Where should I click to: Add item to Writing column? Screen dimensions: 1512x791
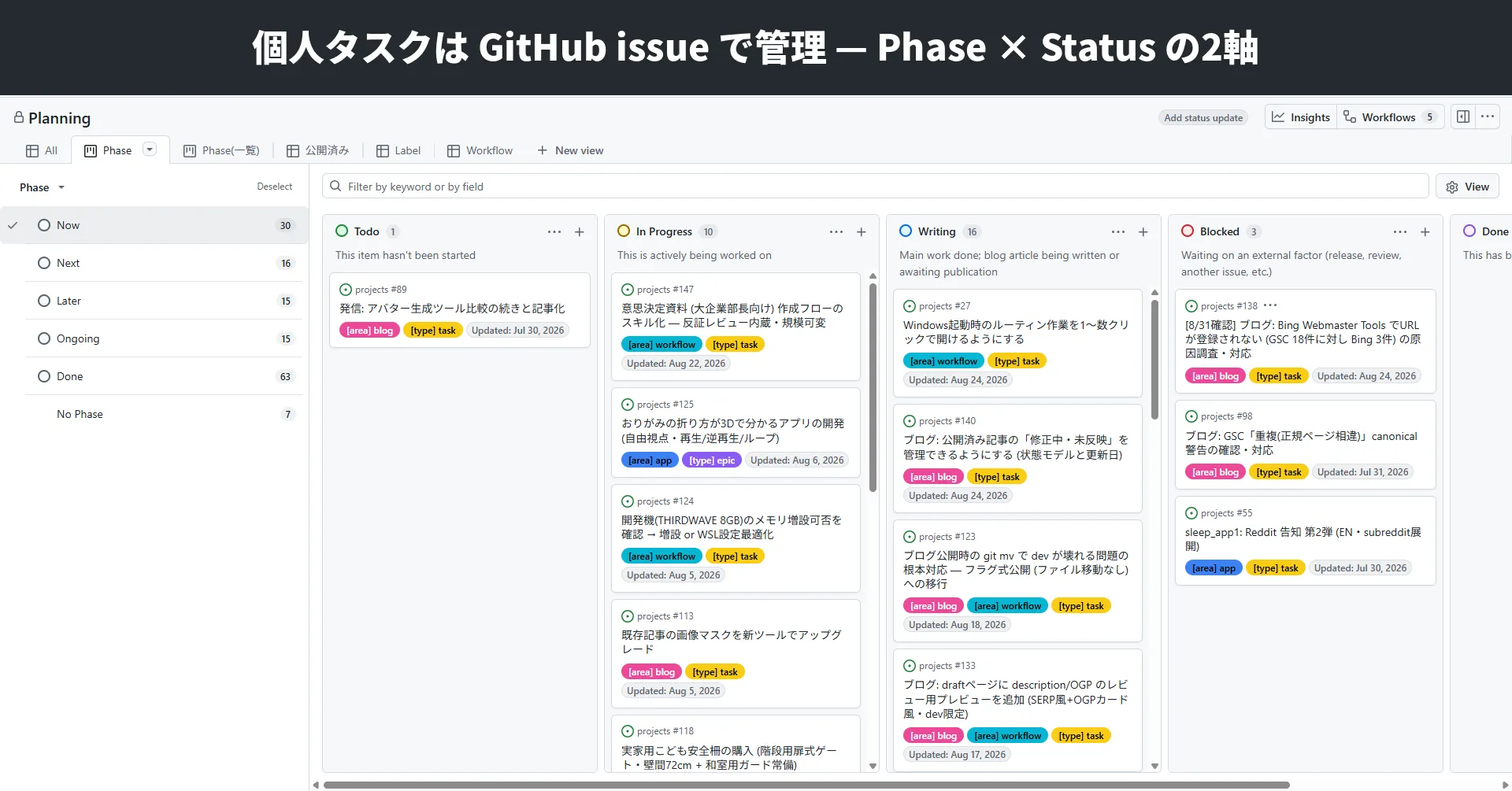click(1143, 231)
